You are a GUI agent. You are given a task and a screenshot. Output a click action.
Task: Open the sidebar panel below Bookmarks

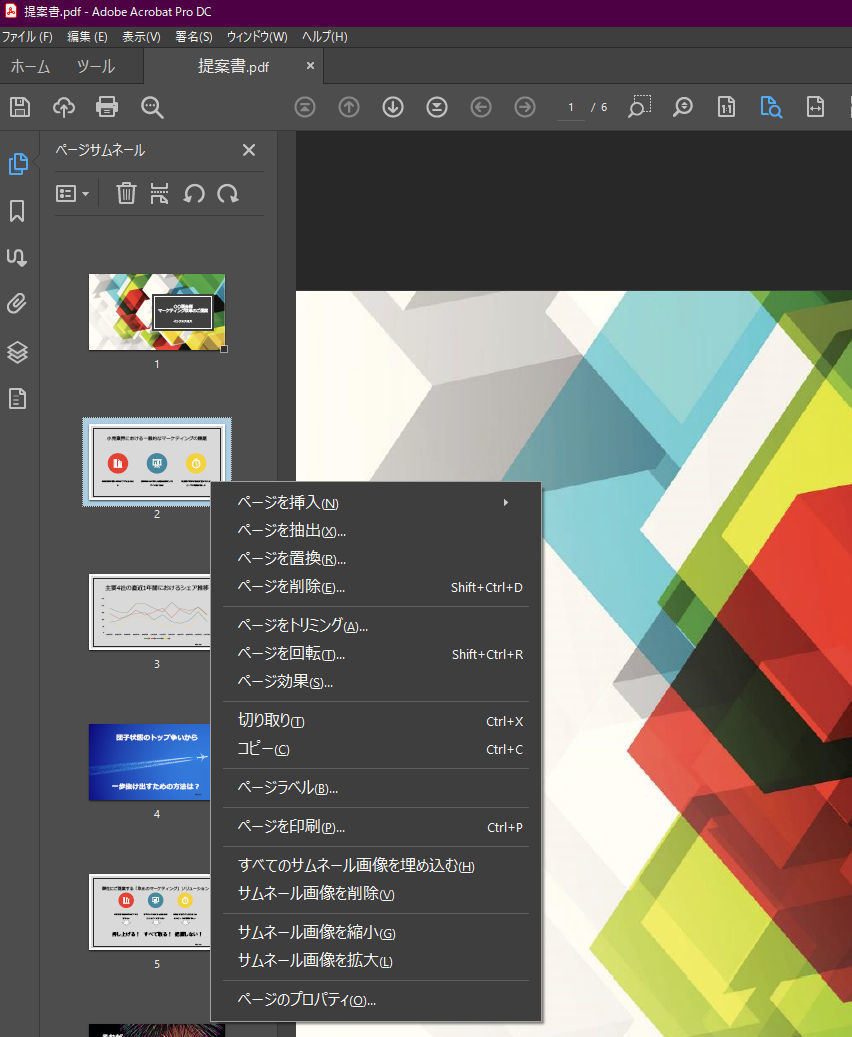point(17,257)
